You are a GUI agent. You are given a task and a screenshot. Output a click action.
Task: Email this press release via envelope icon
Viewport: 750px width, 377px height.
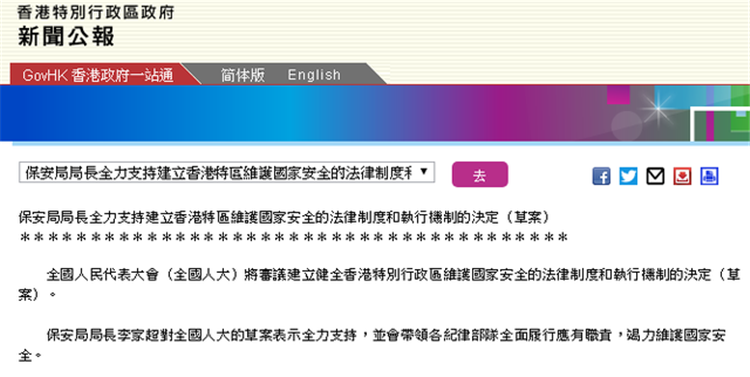coord(655,176)
